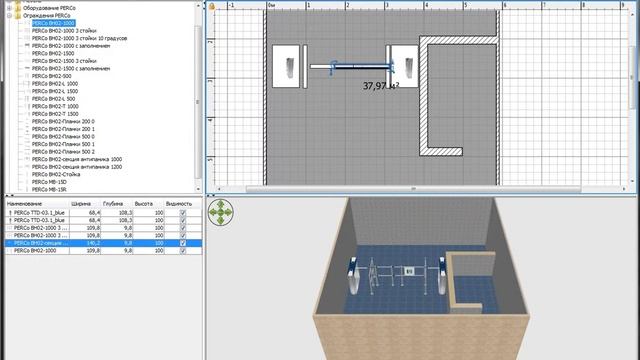Screen dimensions: 640x360
Task: Click the icon beside PERCo BH02-1500 с заполнением
Action: point(27,68)
